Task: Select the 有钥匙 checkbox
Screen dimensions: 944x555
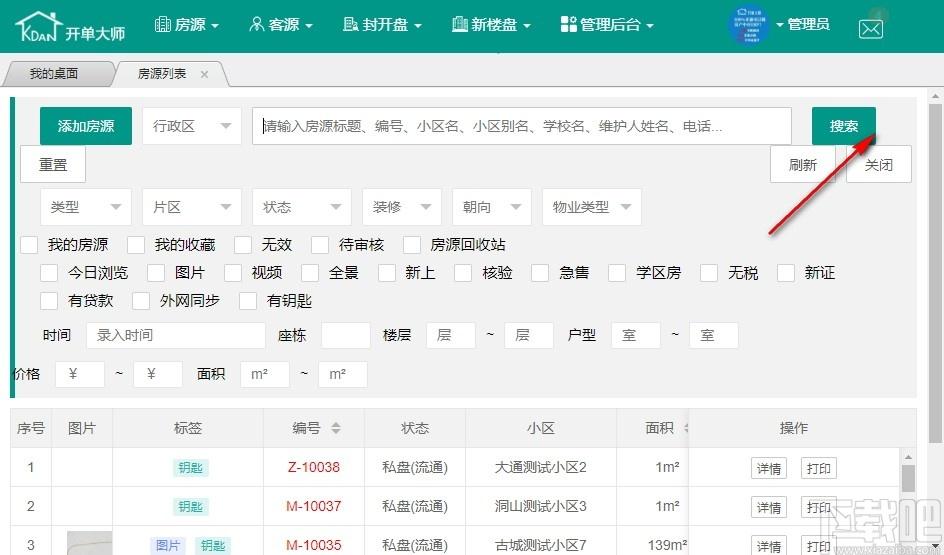Action: (248, 300)
